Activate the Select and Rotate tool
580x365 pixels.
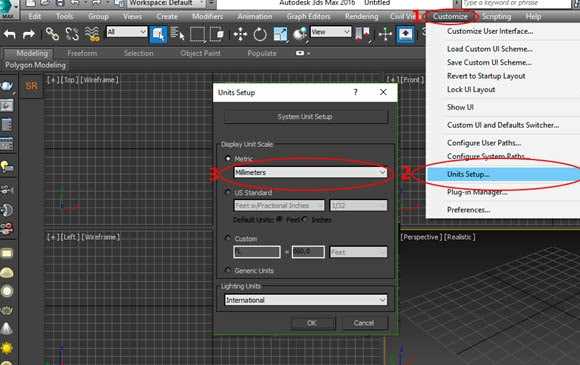pyautogui.click(x=260, y=34)
